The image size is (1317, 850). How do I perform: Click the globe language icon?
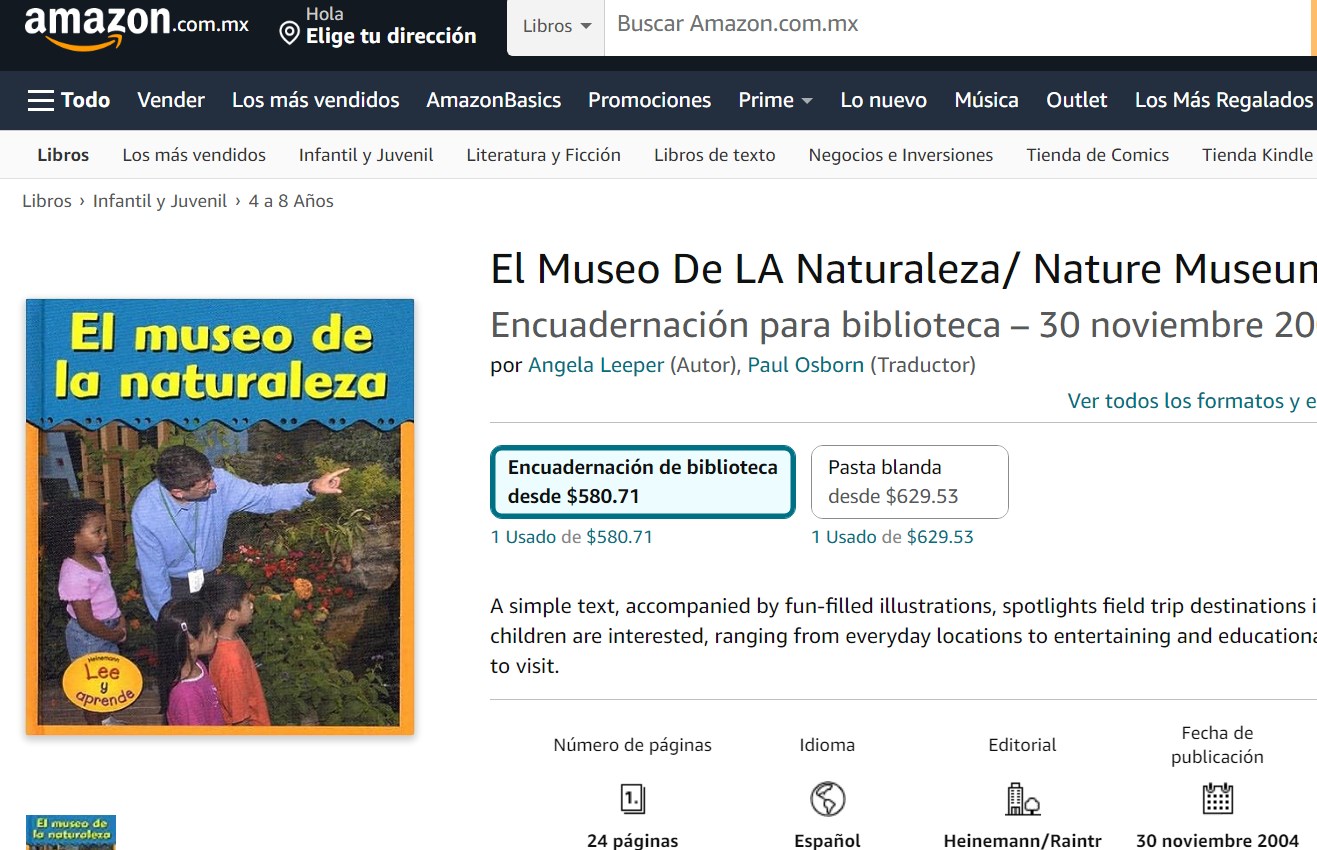tap(827, 799)
